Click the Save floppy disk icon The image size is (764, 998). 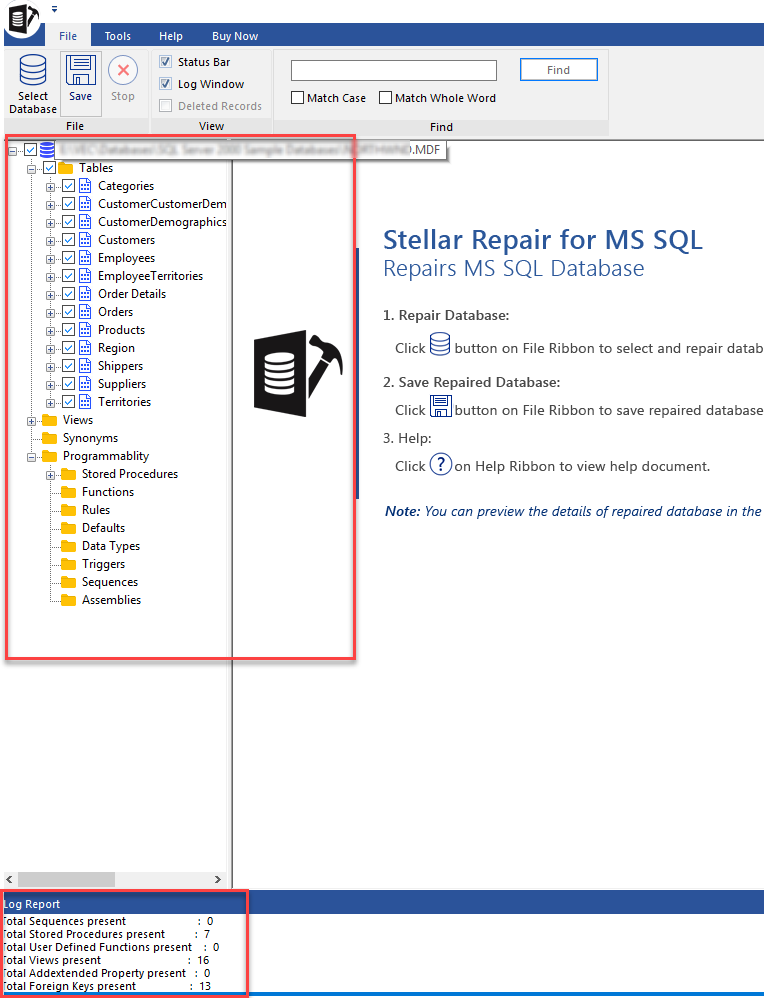click(81, 70)
